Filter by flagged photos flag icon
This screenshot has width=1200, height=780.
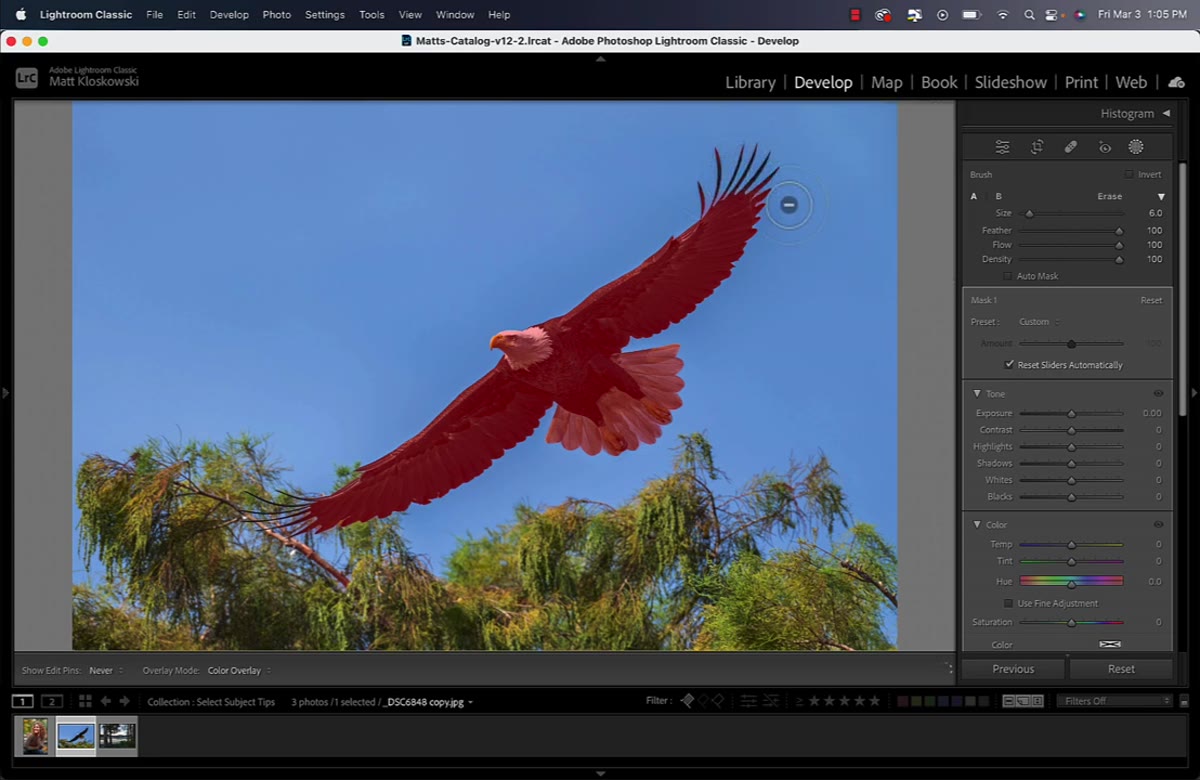pos(687,701)
